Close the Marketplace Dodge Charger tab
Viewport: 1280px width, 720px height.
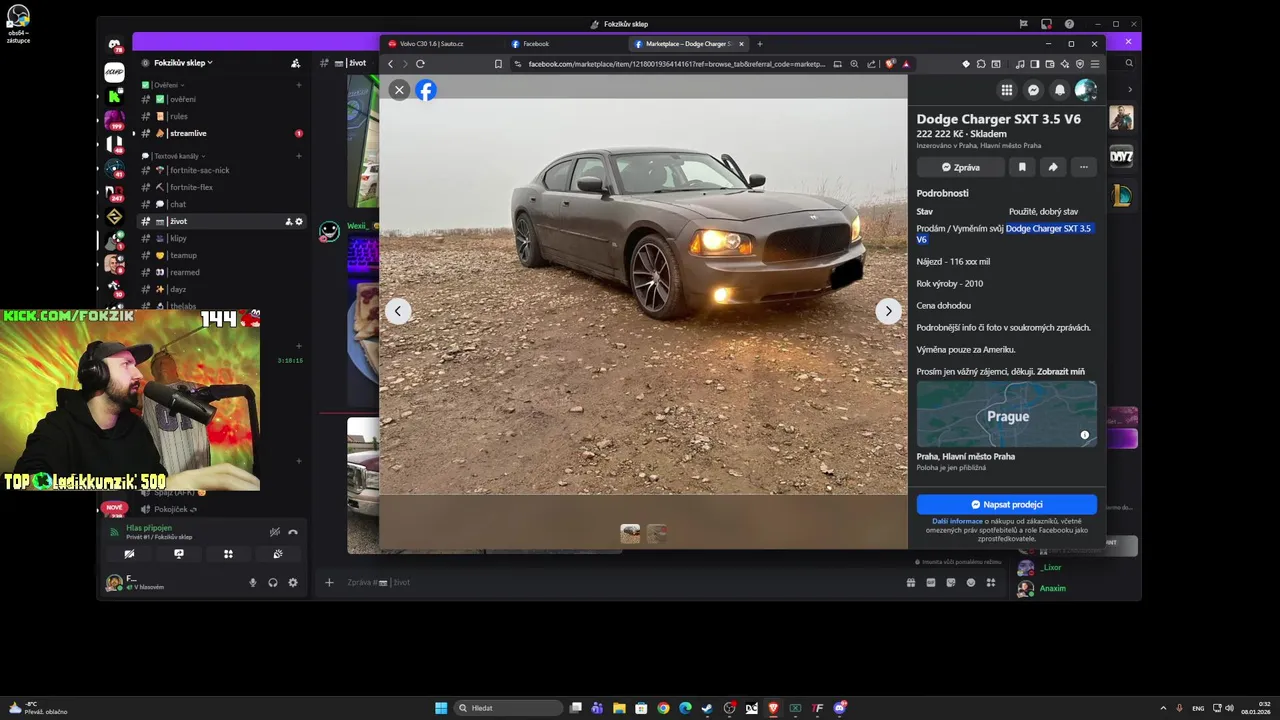point(741,44)
